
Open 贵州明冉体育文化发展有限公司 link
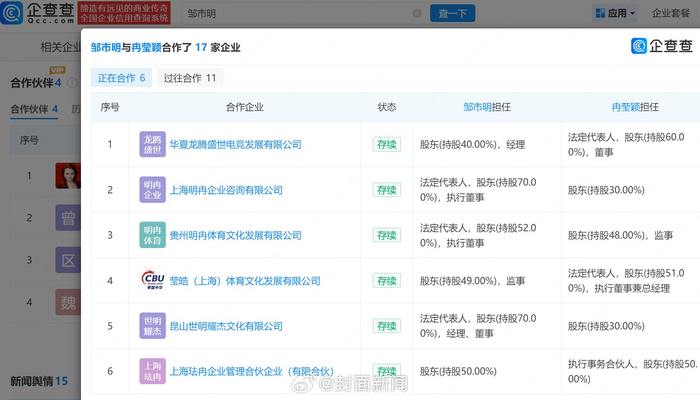[235, 235]
